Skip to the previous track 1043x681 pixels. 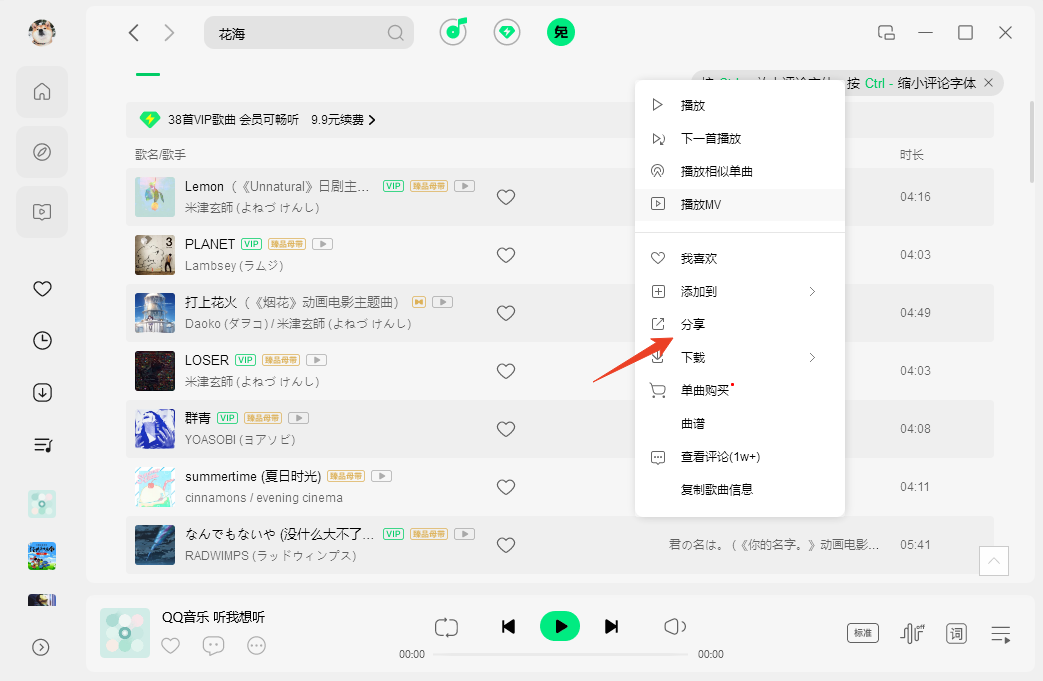[x=508, y=626]
